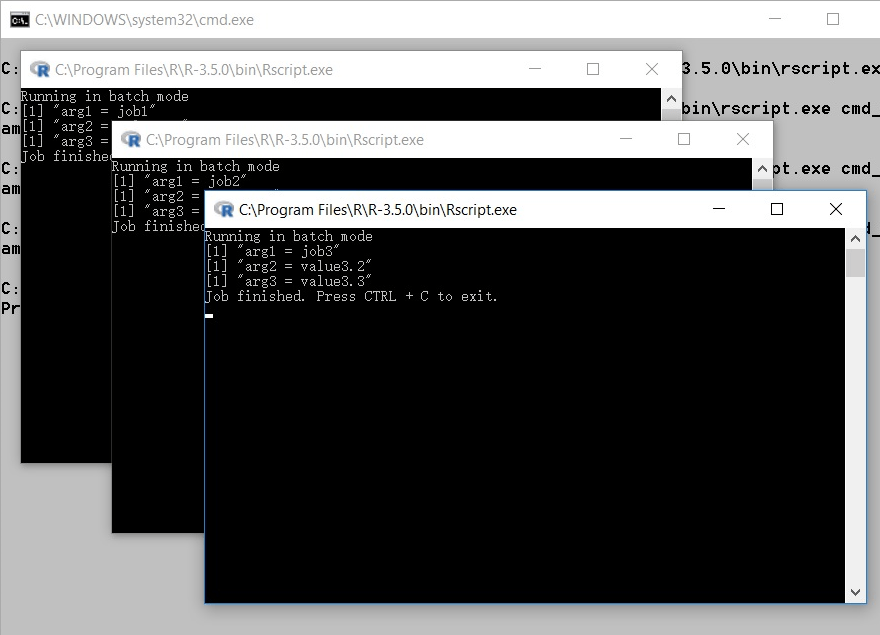Image resolution: width=880 pixels, height=635 pixels.
Task: Maximize the job3 Rscript console window
Action: coord(777,209)
